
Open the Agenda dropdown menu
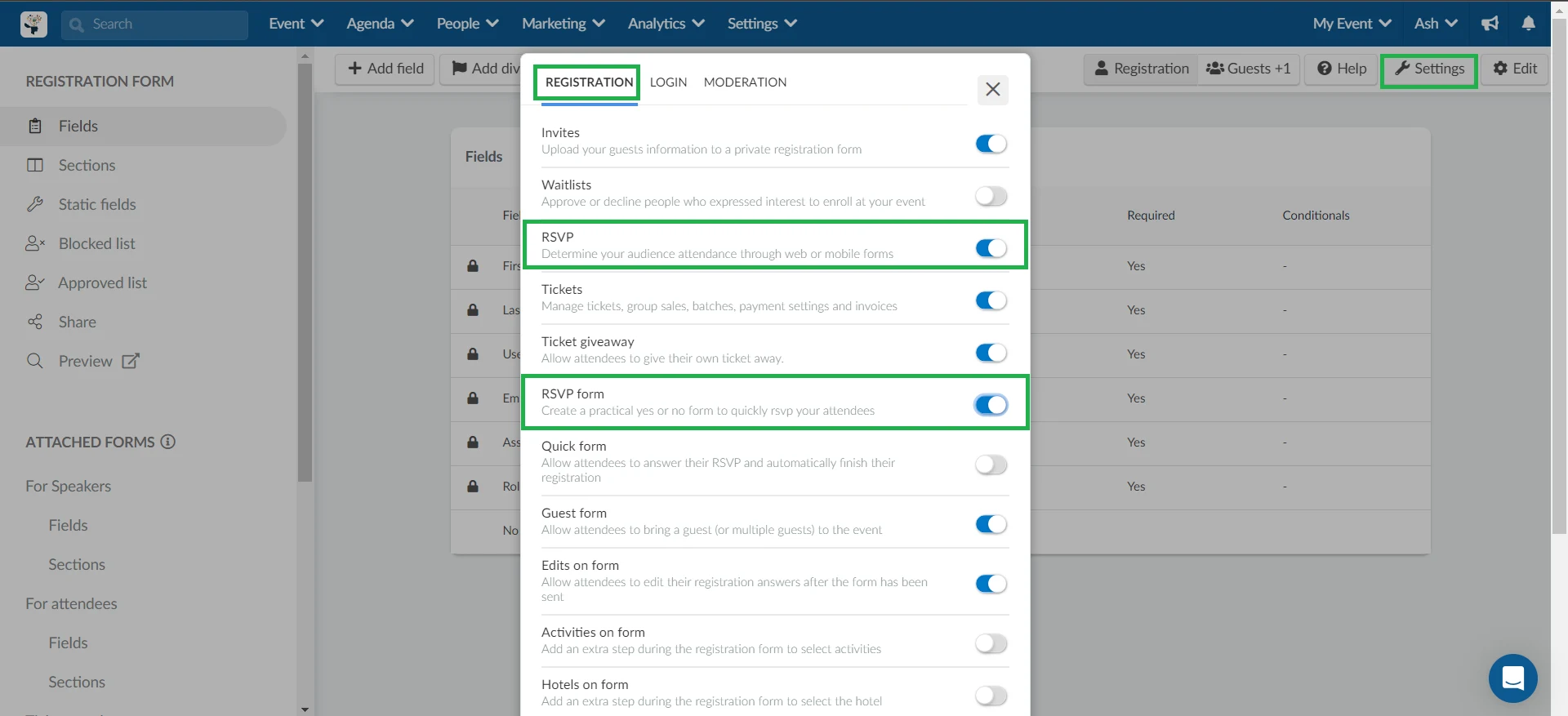pos(380,24)
